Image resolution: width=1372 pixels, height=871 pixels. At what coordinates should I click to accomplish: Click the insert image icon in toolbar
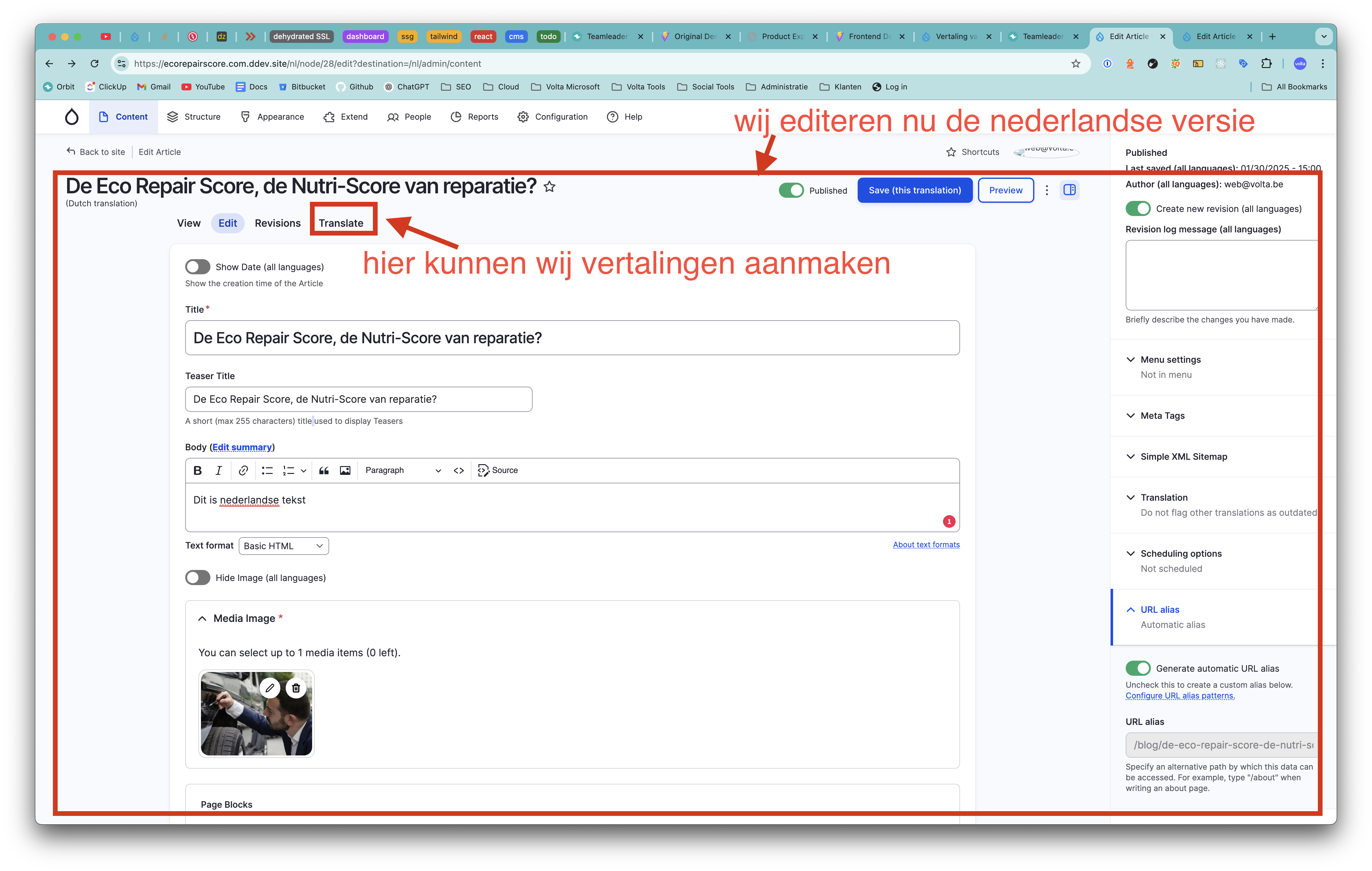[345, 470]
